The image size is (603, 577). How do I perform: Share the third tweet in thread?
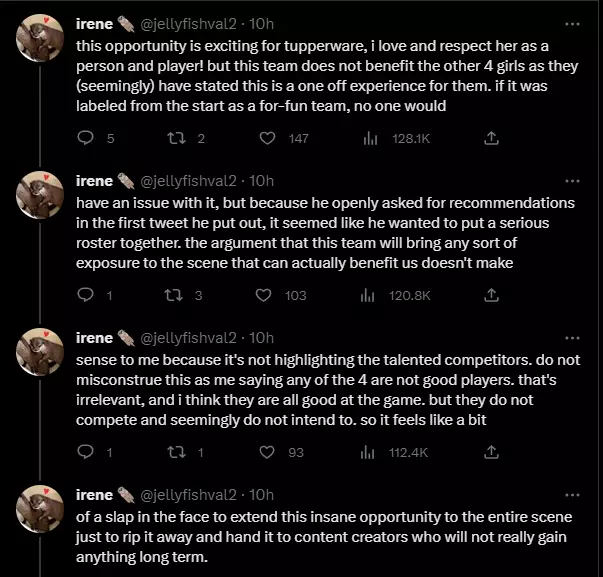(491, 452)
